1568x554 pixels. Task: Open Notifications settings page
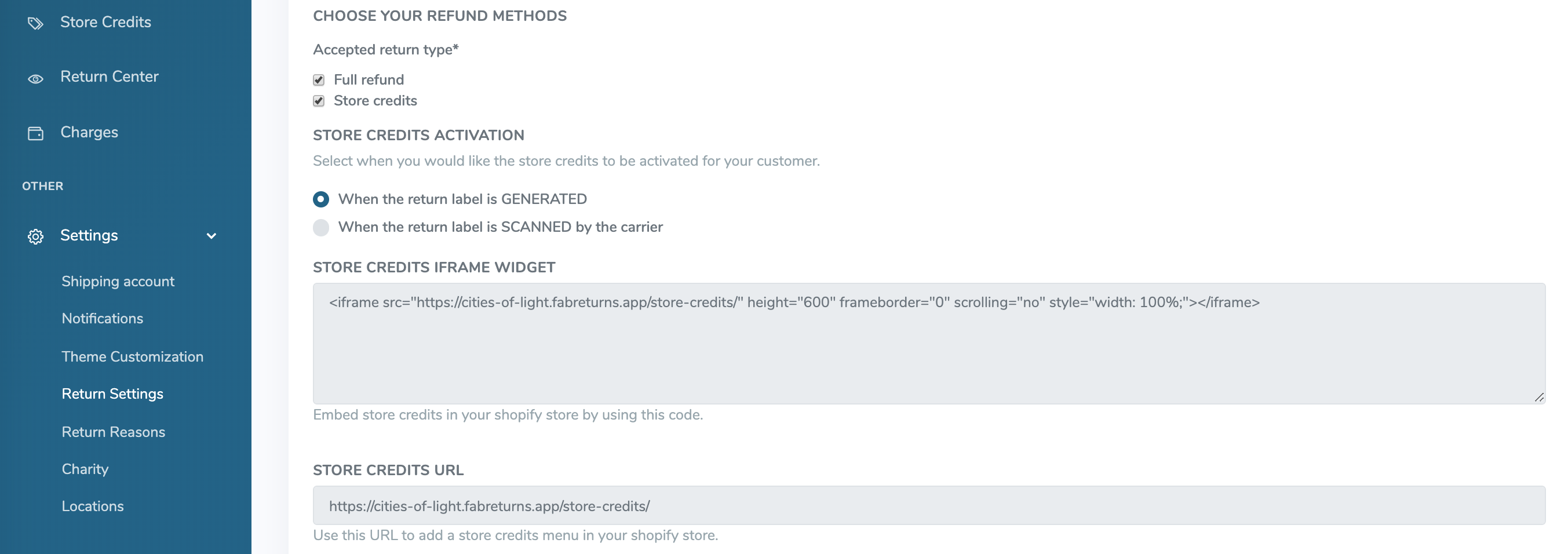coord(102,318)
